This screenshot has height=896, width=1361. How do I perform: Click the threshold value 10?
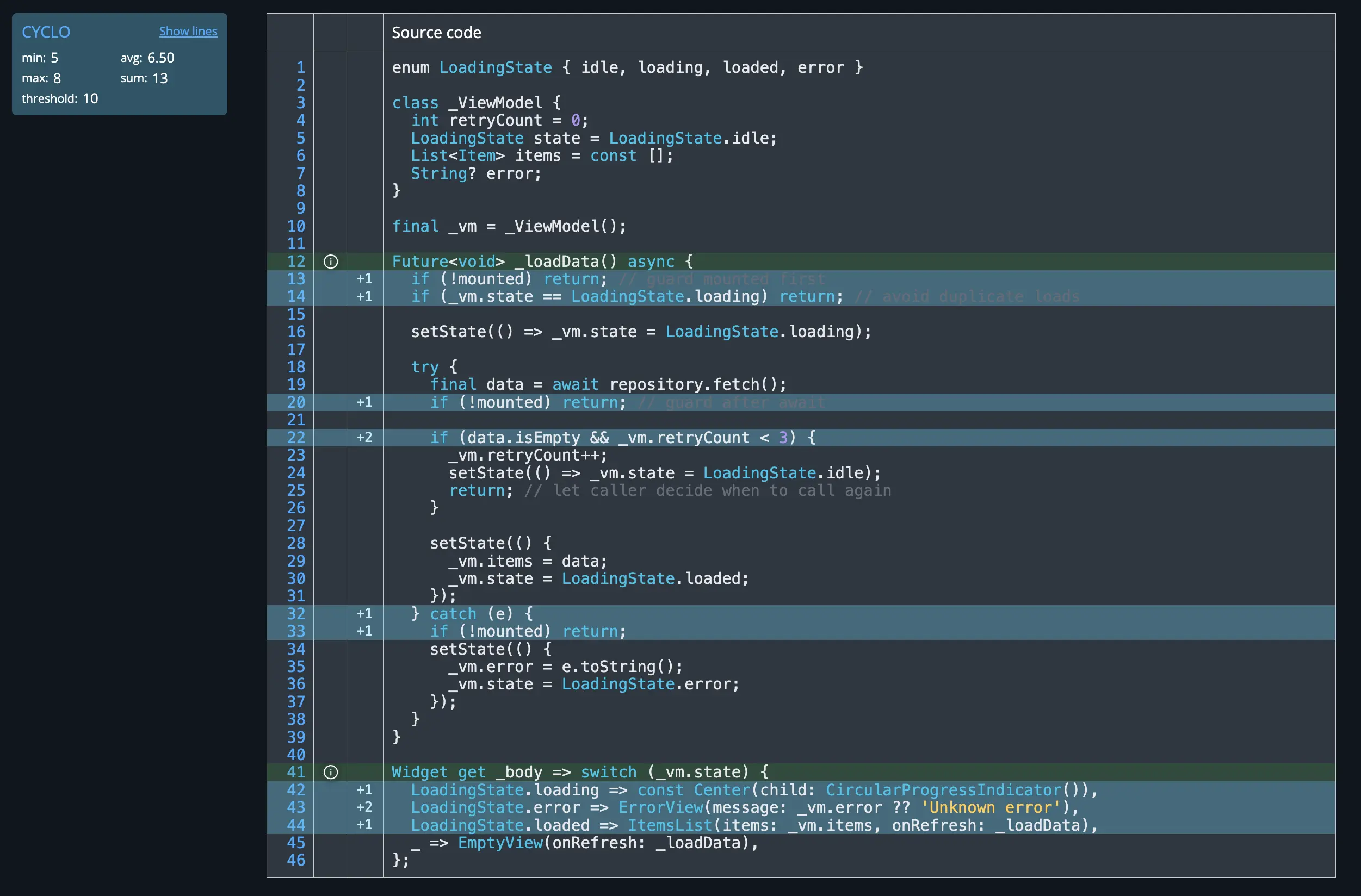(90, 98)
